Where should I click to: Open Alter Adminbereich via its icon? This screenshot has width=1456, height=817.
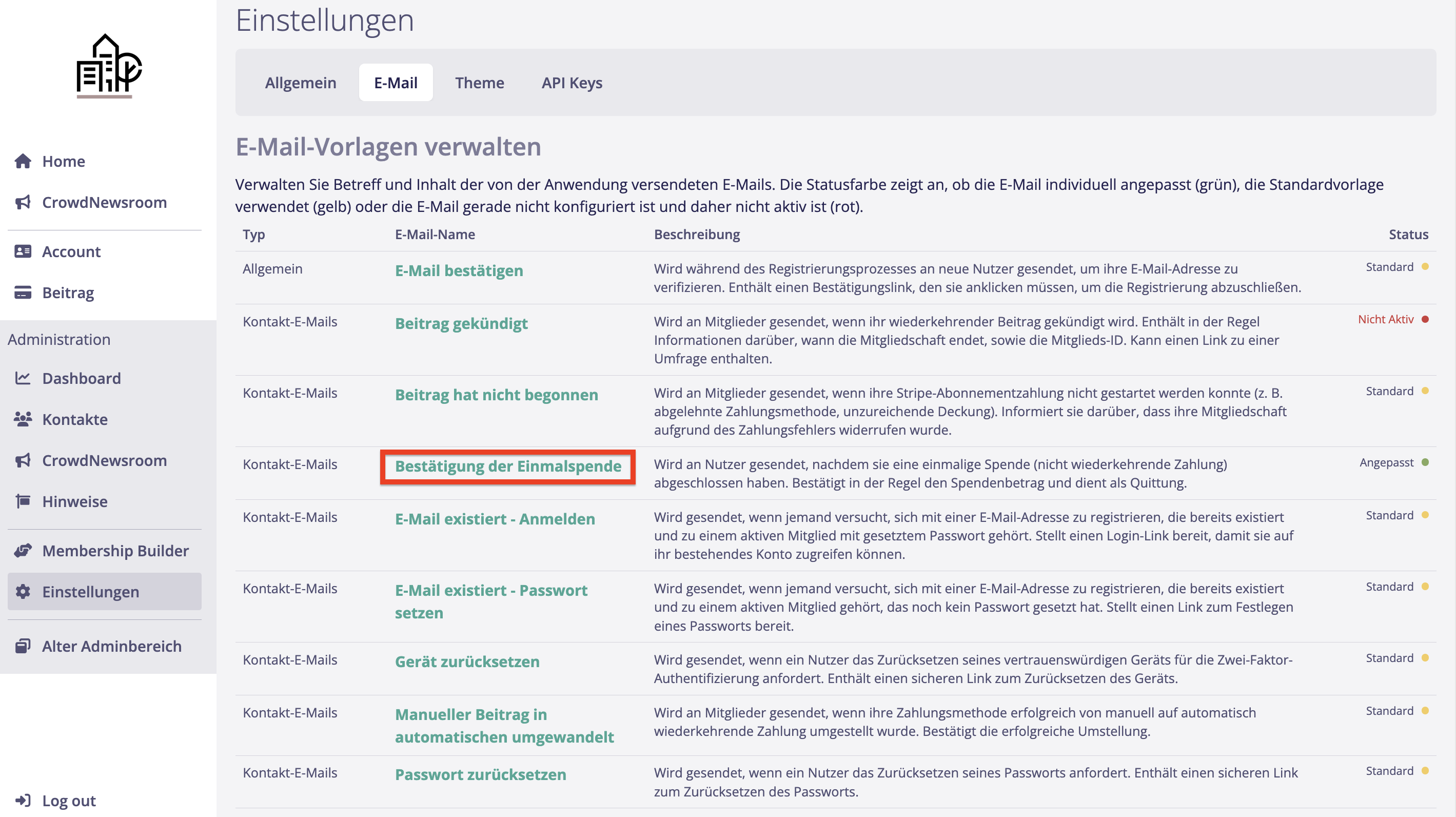(23, 646)
